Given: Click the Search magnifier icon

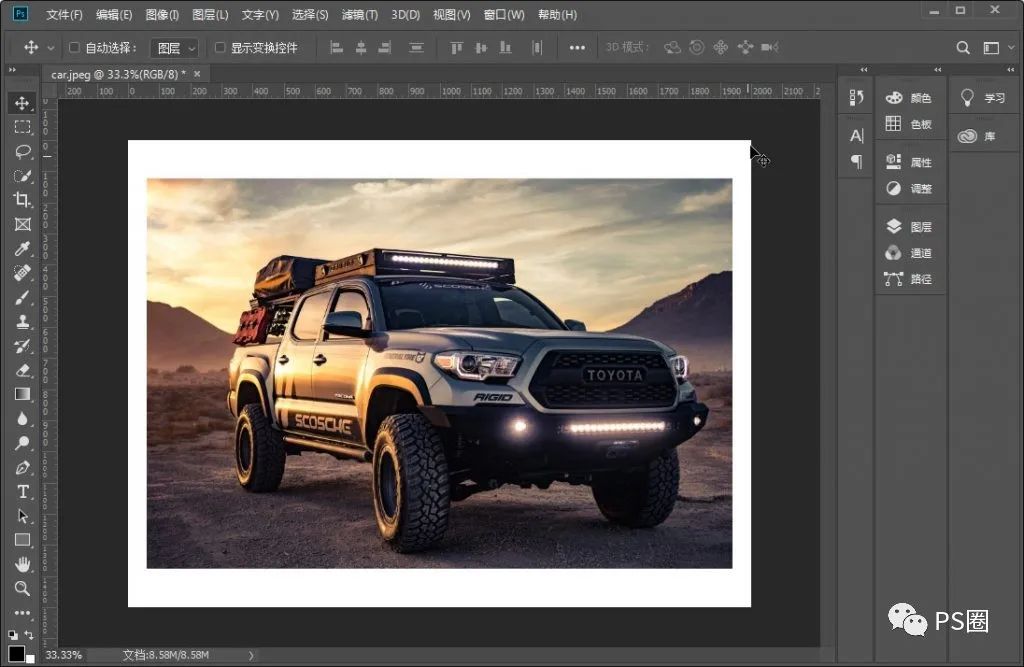Looking at the screenshot, I should pyautogui.click(x=963, y=48).
